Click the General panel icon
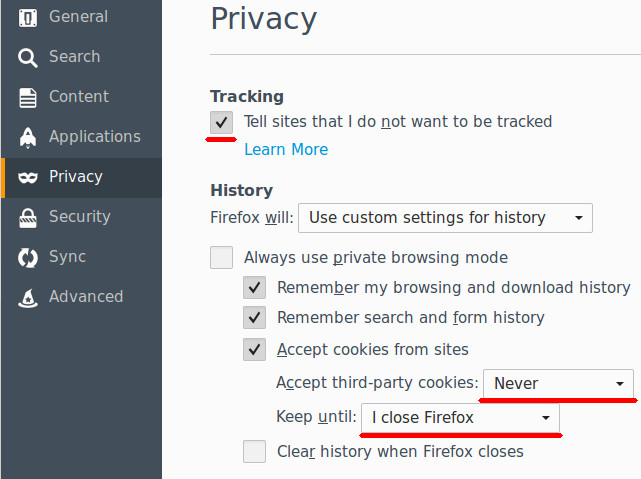Screen dimensions: 641x479 point(28,18)
